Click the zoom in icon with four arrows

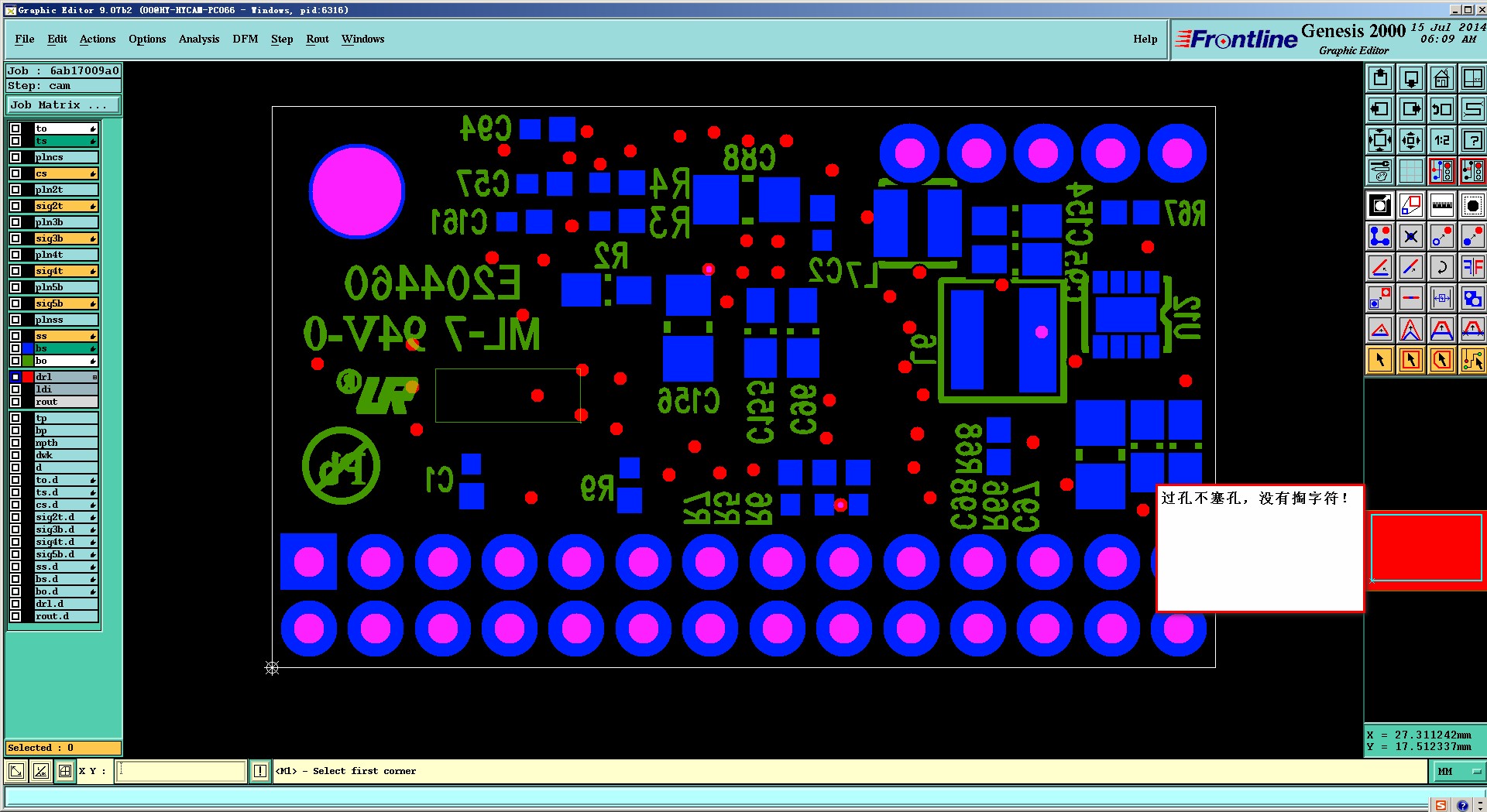point(1380,140)
